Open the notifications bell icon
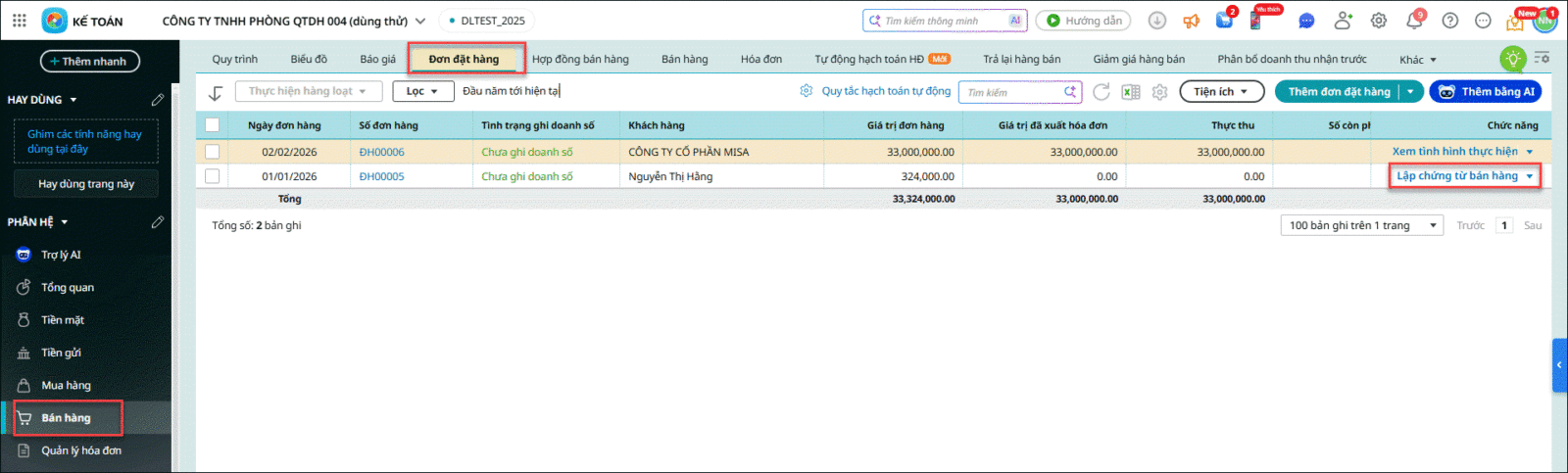The width and height of the screenshot is (1568, 473). point(1414,21)
